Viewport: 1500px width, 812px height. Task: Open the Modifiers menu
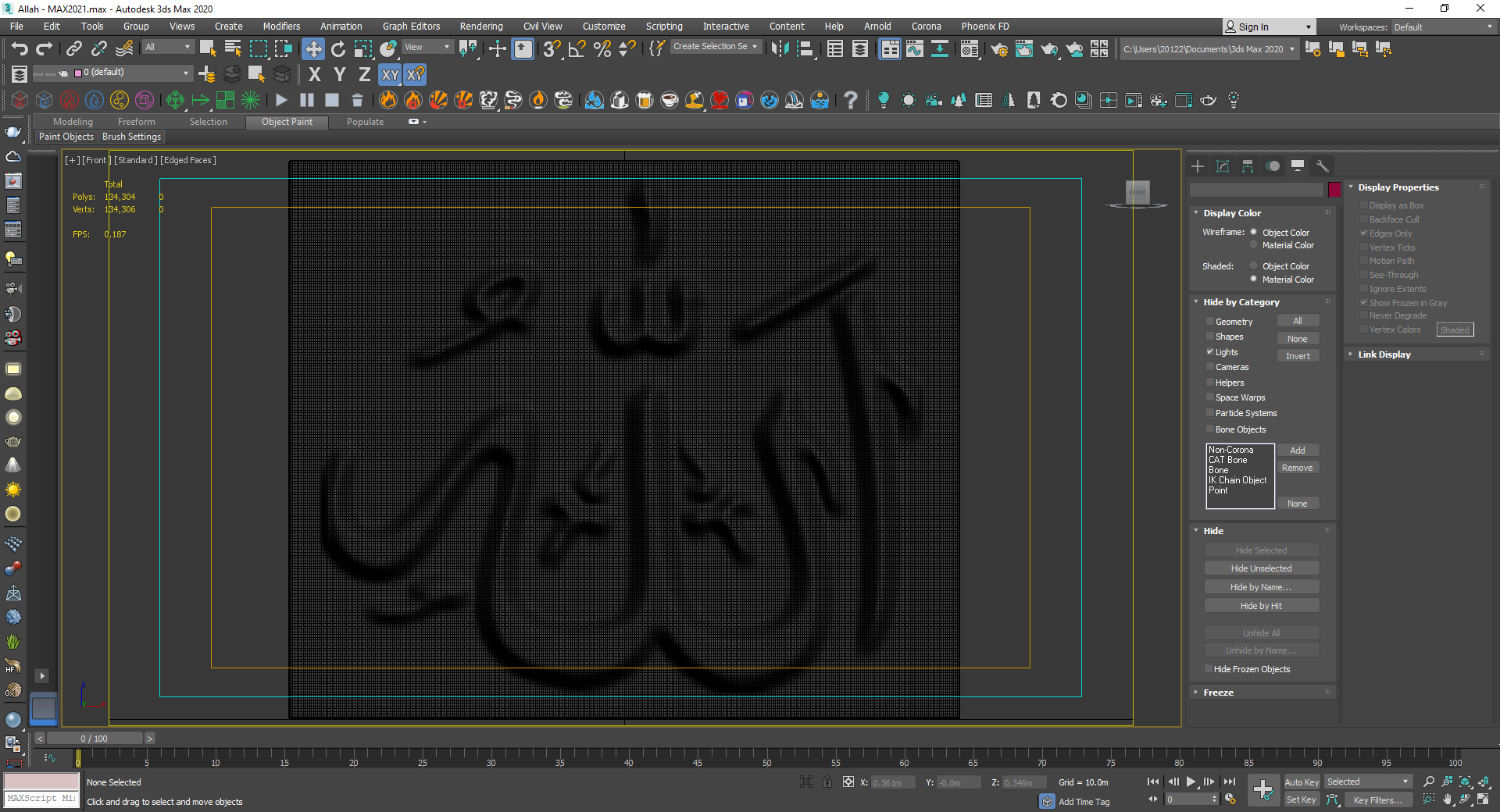[281, 27]
